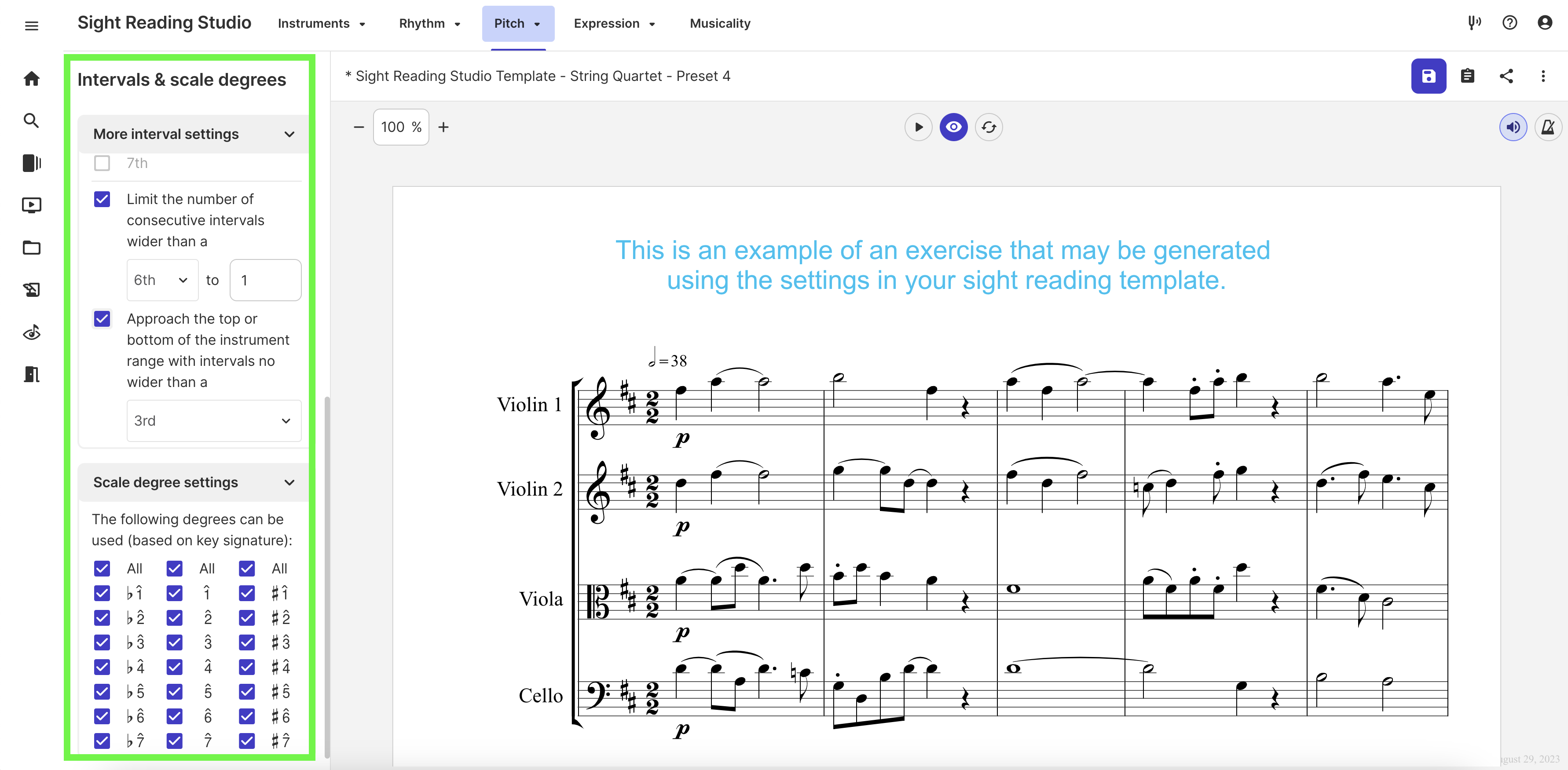Image resolution: width=1568 pixels, height=770 pixels.
Task: Click the Sight Reading Studio title
Action: pyautogui.click(x=165, y=22)
